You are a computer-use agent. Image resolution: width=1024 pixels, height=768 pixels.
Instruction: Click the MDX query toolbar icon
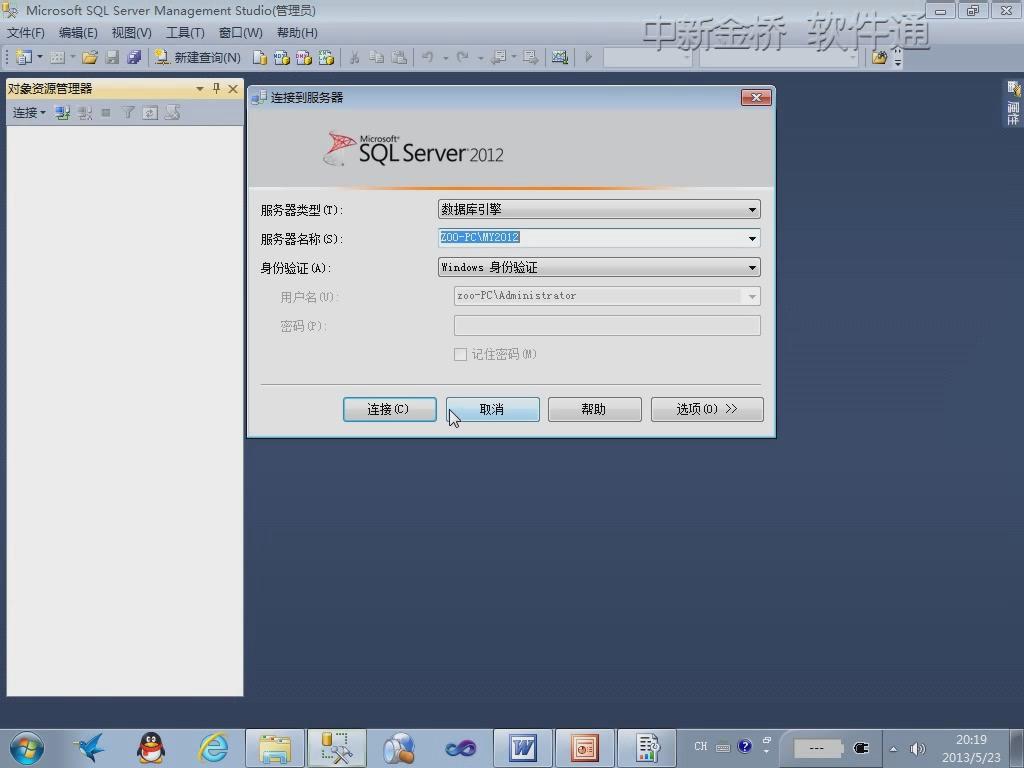[x=281, y=57]
